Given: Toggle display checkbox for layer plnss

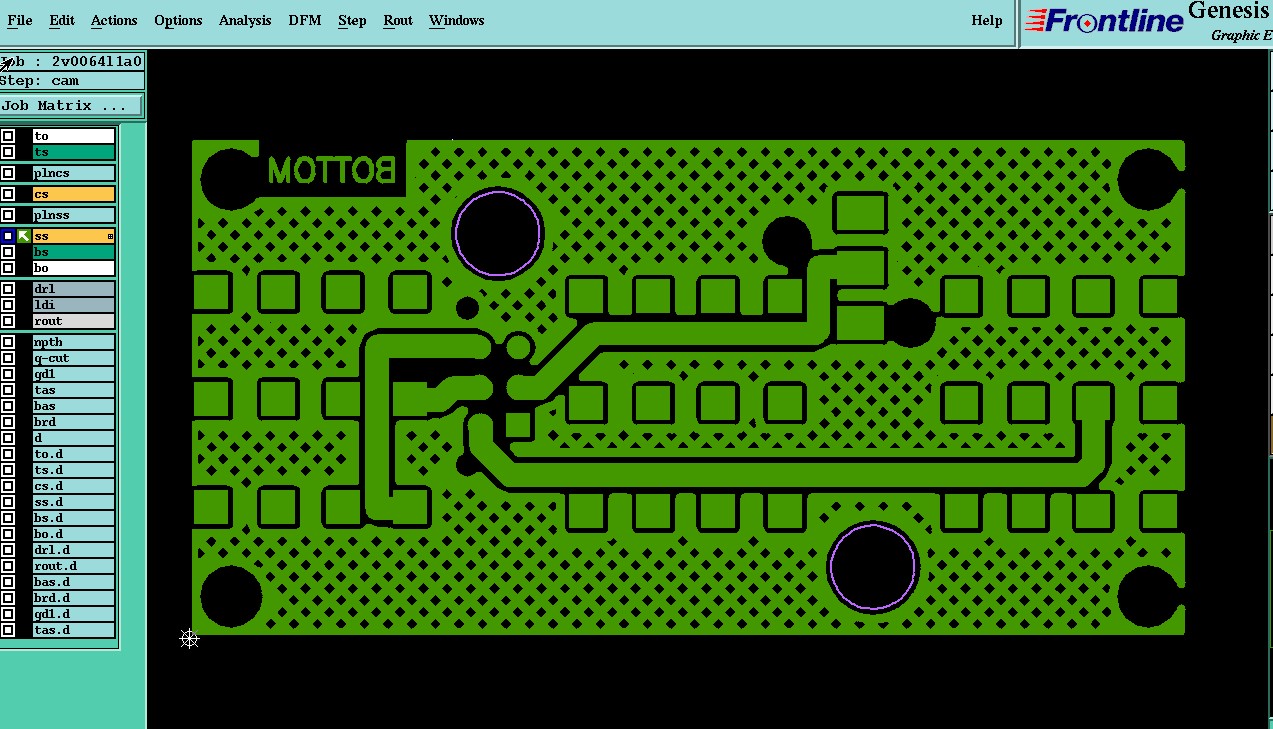Looking at the screenshot, I should [8, 215].
